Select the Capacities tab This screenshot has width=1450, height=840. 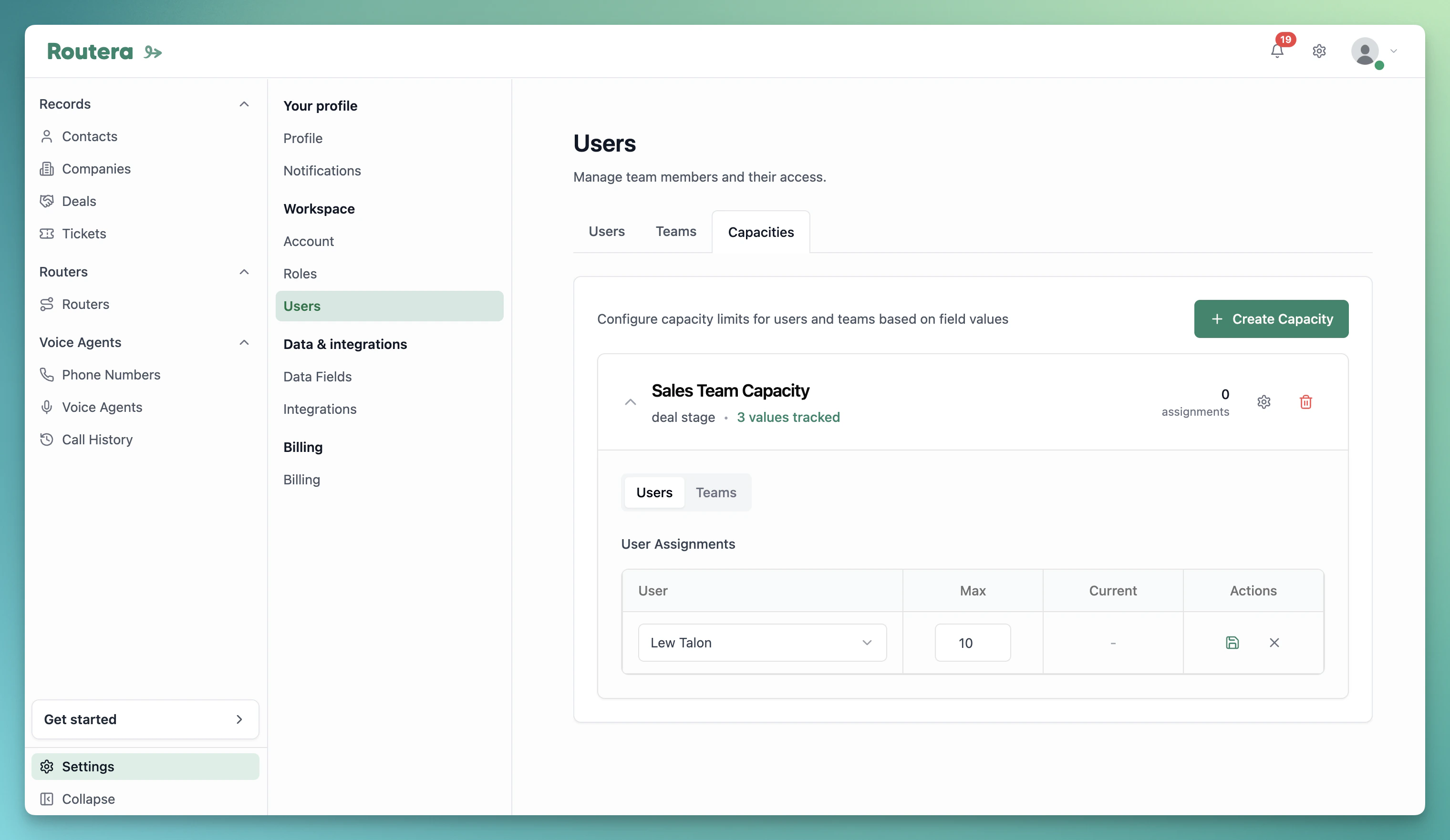761,232
